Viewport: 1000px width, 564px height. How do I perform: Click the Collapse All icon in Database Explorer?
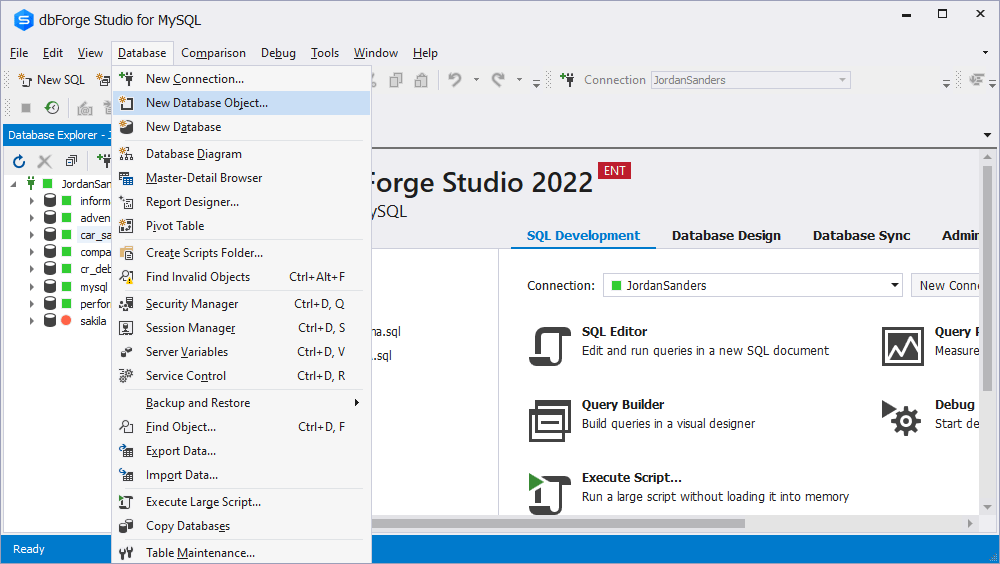71,161
